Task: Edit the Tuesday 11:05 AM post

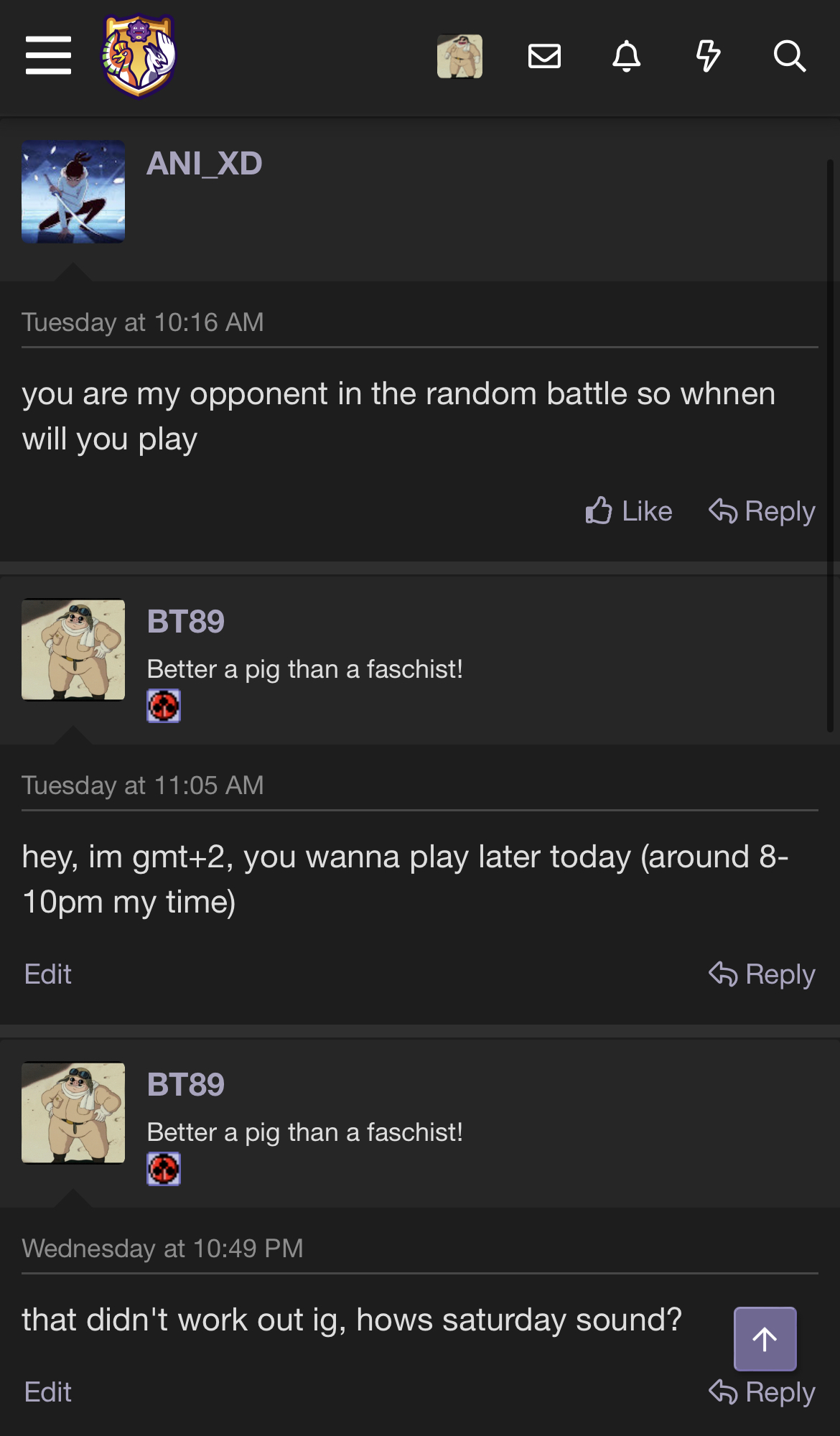Action: pyautogui.click(x=48, y=974)
